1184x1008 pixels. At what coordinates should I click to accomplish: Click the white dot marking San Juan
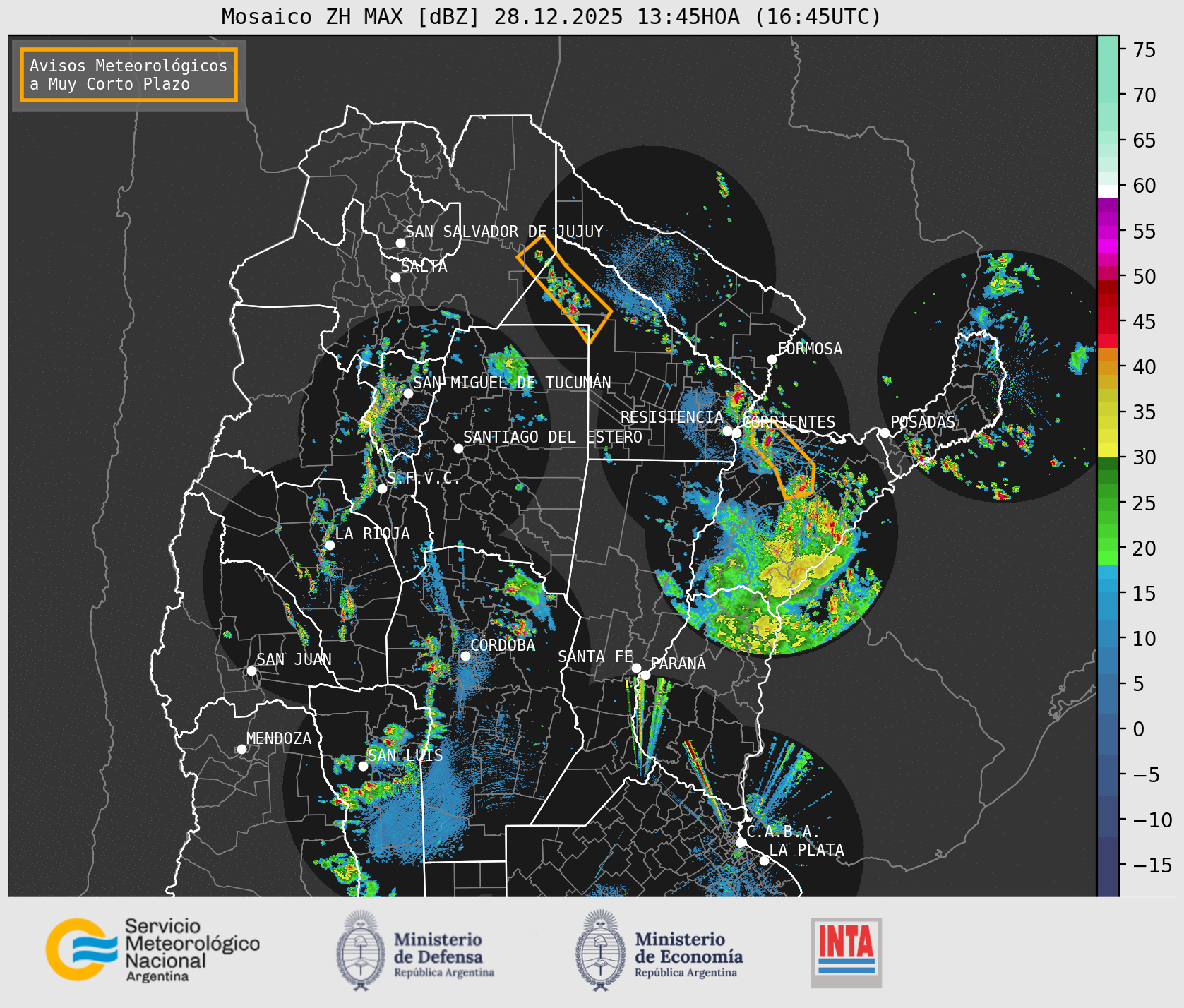[251, 671]
